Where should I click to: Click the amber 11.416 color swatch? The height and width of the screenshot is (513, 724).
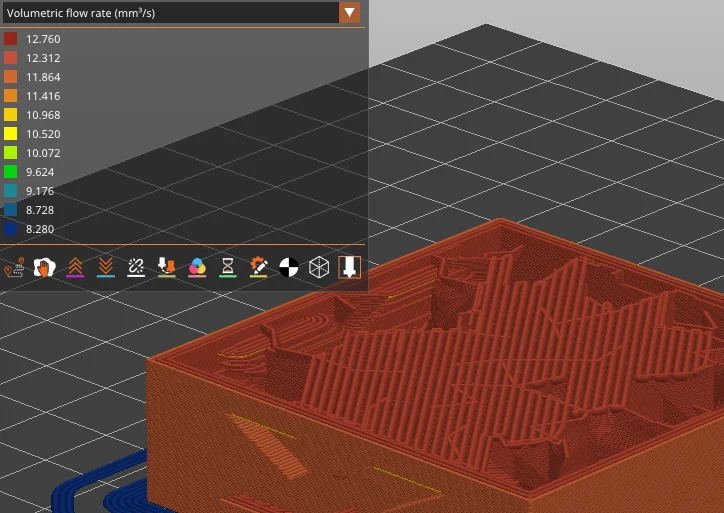11,96
